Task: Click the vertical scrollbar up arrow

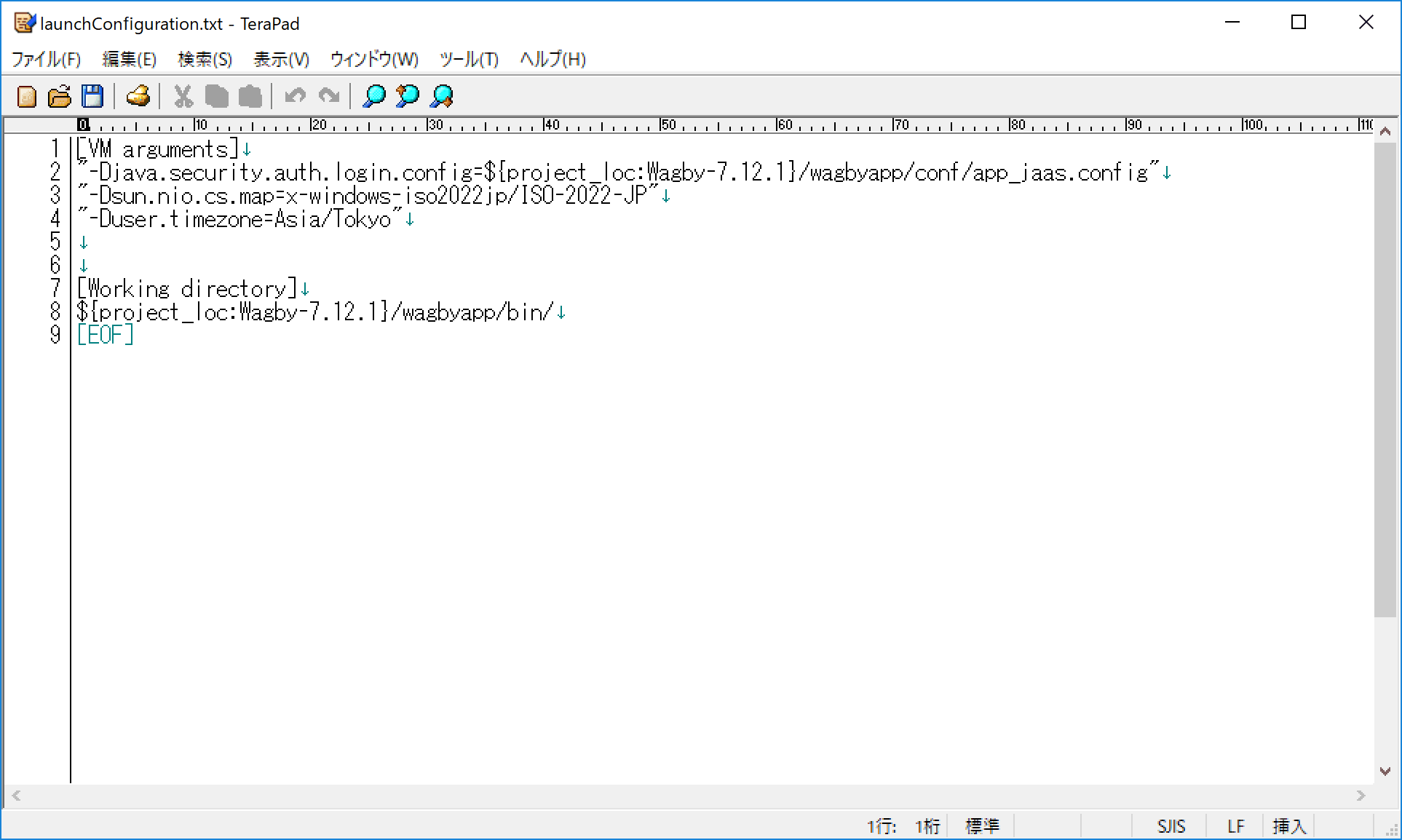Action: click(x=1385, y=132)
